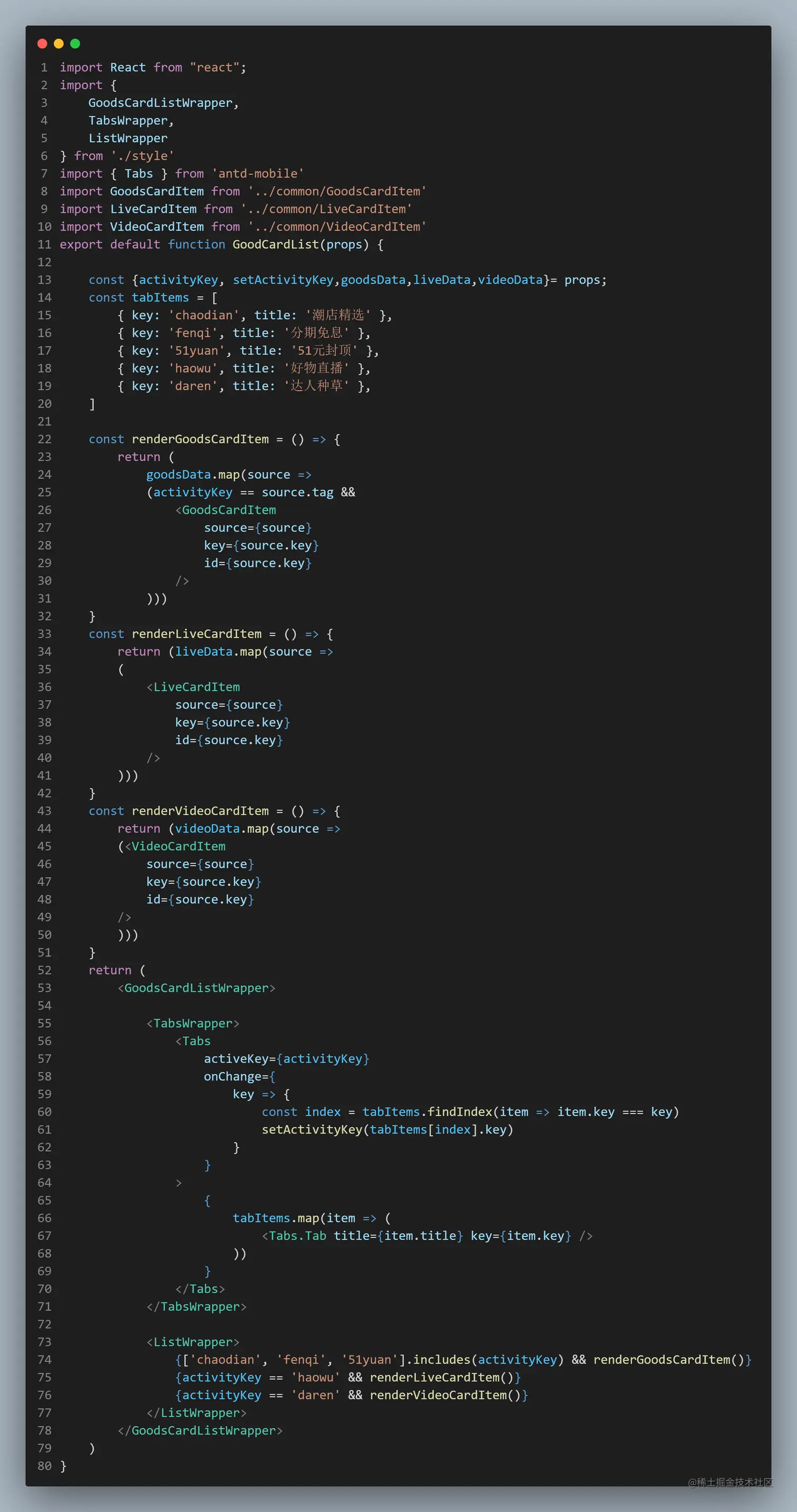Viewport: 797px width, 1512px height.
Task: Click the "activeKey" attribute on line 57
Action: pos(236,1058)
